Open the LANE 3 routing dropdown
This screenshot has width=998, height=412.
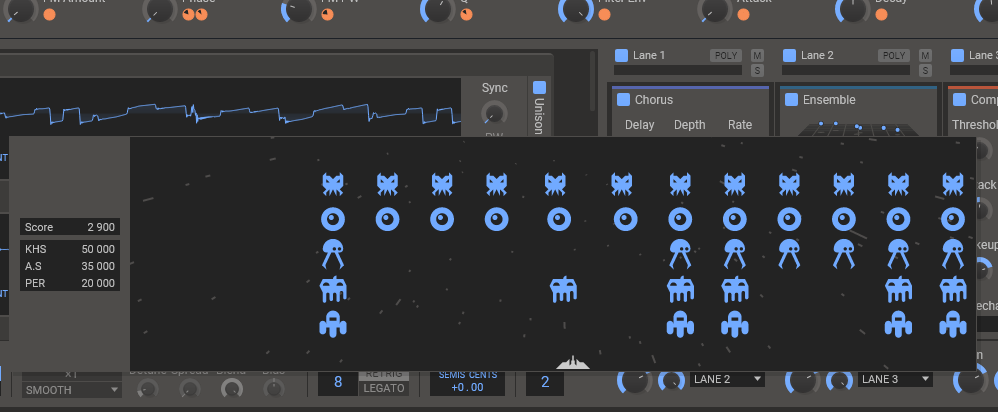(895, 379)
